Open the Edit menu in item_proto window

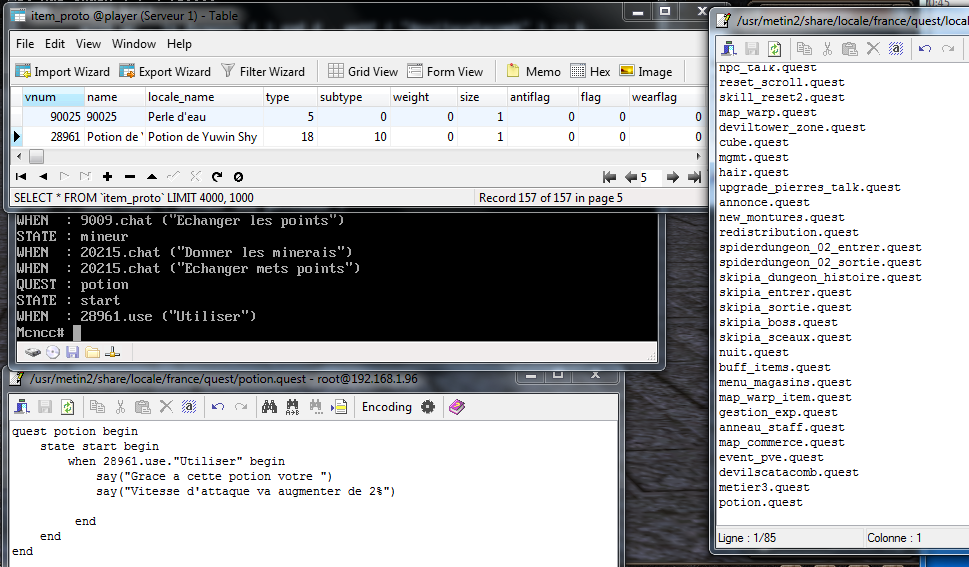54,44
